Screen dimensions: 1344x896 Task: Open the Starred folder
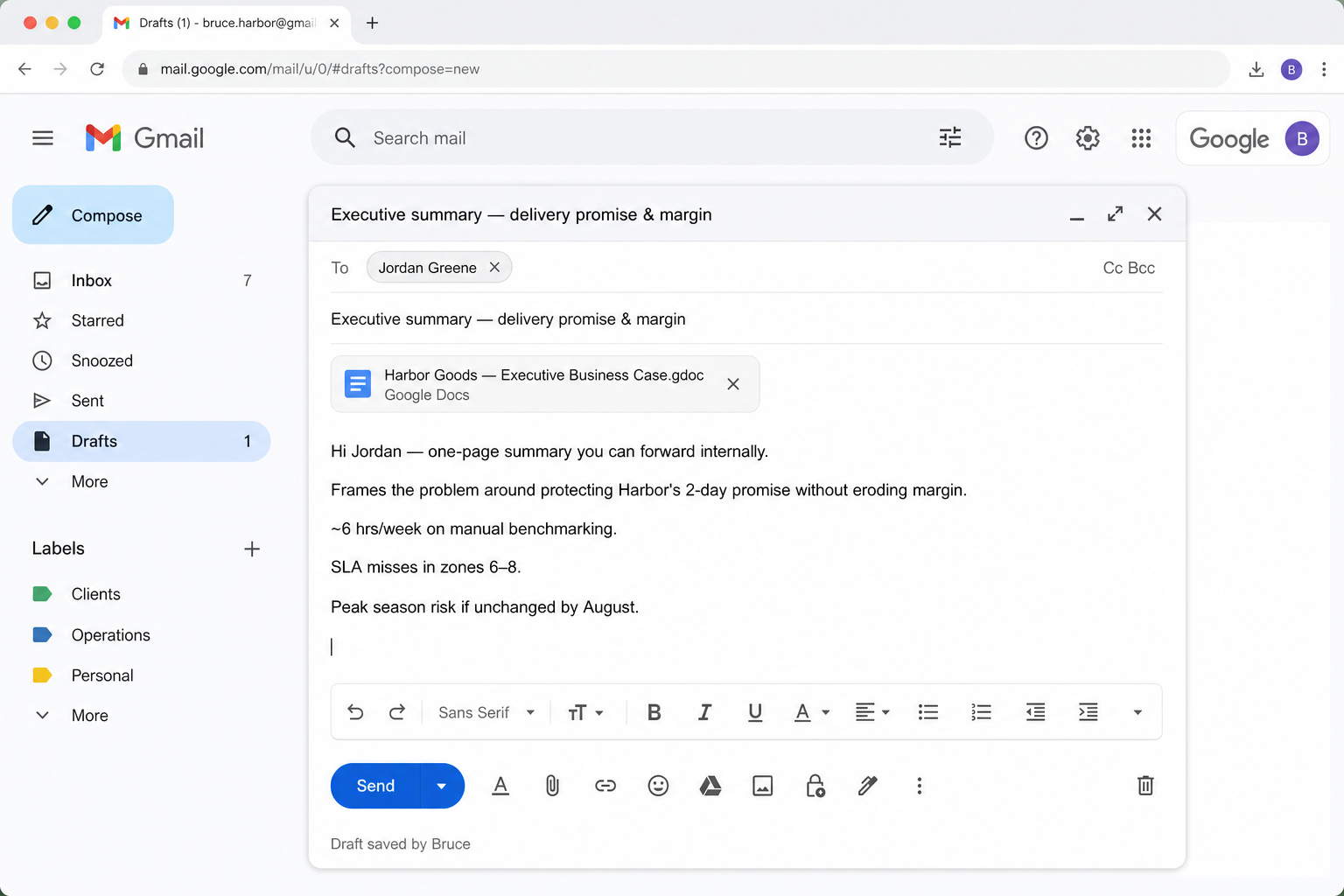click(142, 320)
